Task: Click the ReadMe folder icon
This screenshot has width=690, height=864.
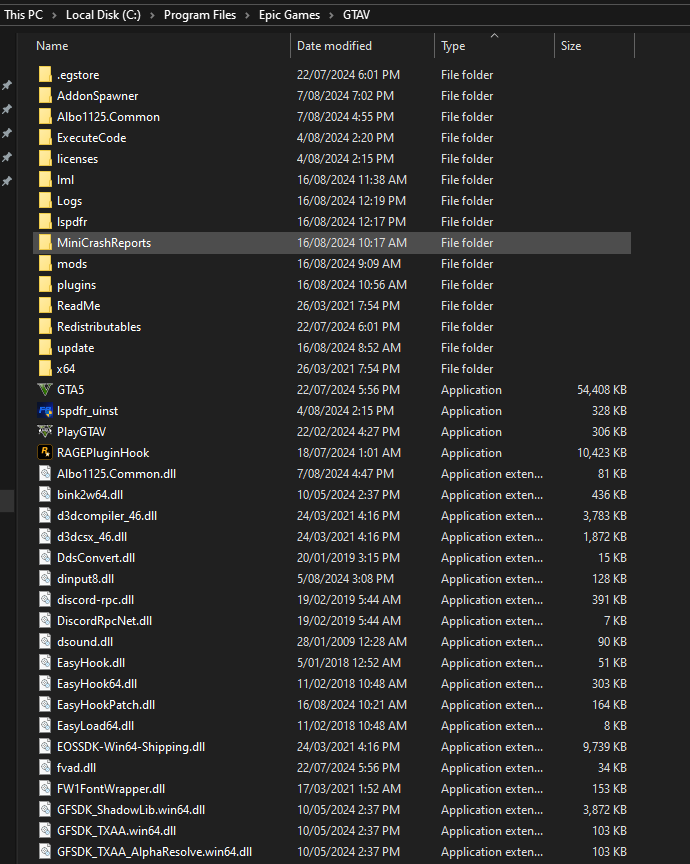Action: click(45, 305)
